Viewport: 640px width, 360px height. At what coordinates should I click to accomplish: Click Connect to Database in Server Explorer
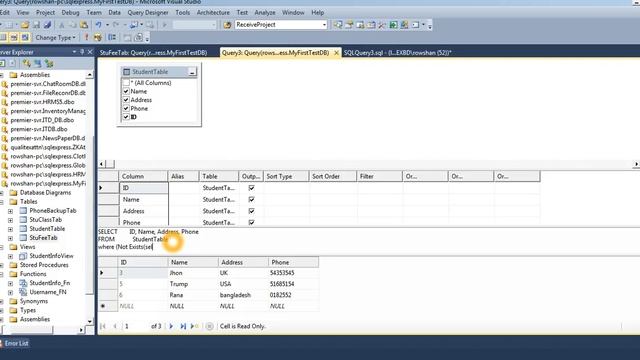pyautogui.click(x=27, y=64)
